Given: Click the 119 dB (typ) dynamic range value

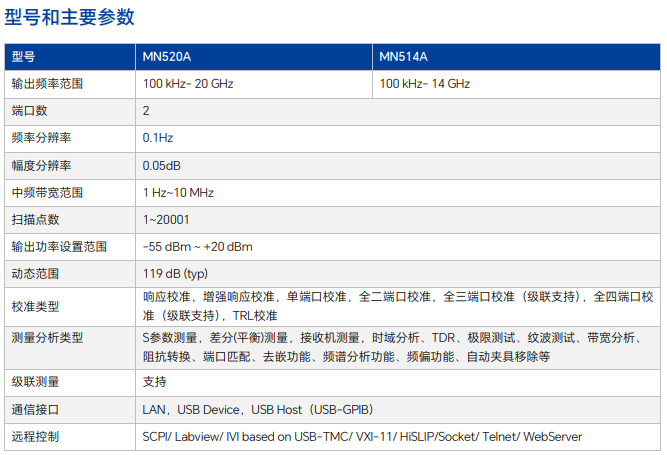Looking at the screenshot, I should click(175, 273).
